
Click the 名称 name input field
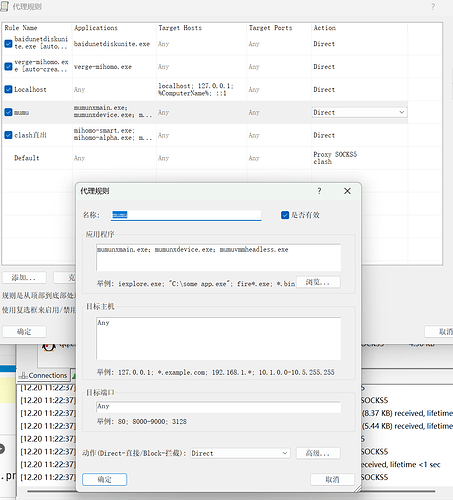pos(186,215)
